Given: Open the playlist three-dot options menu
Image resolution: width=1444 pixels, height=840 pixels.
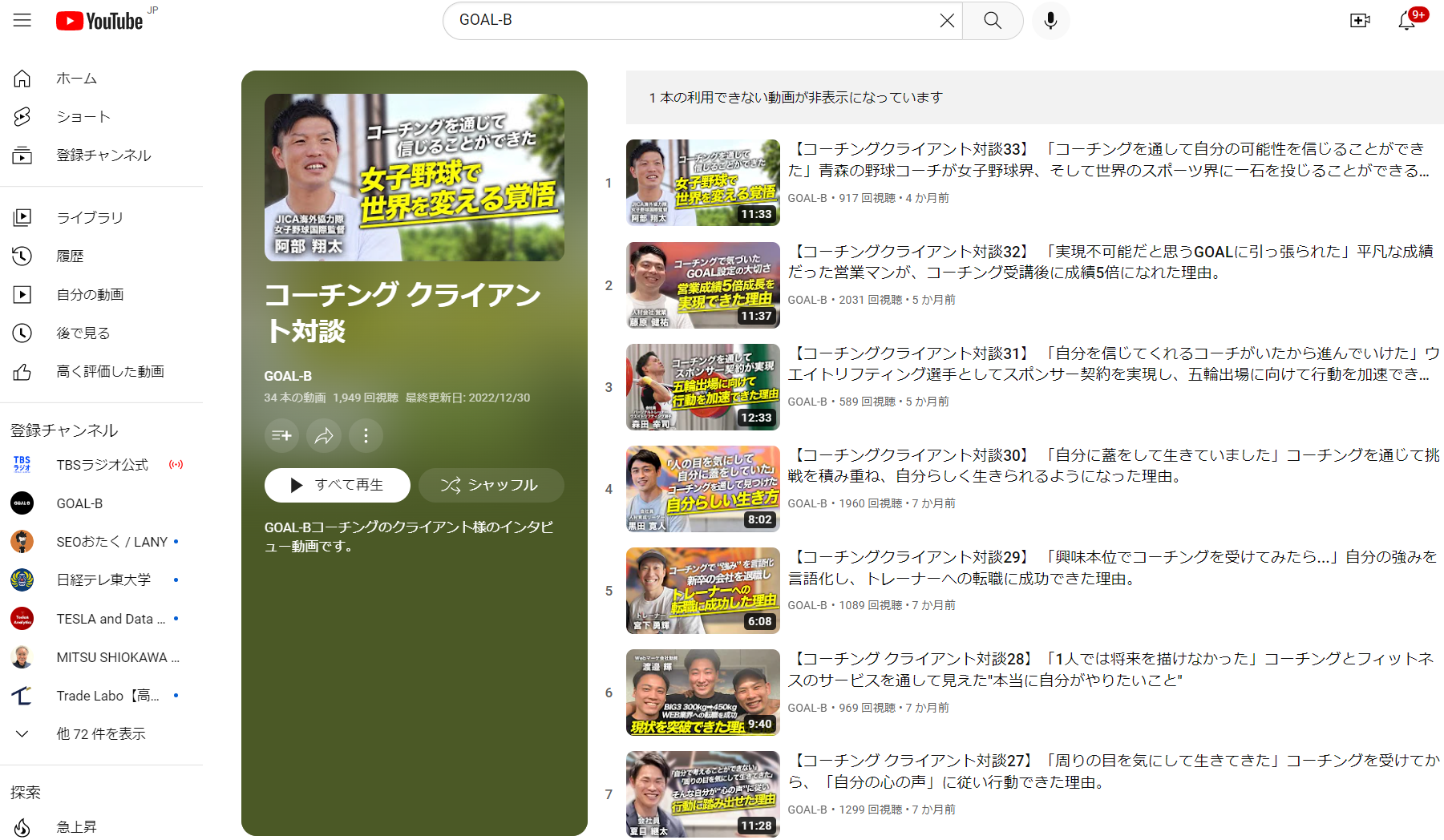Looking at the screenshot, I should [366, 435].
